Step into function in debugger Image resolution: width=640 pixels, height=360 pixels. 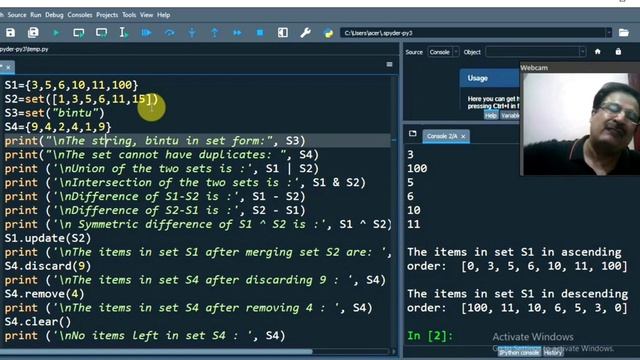pos(192,33)
